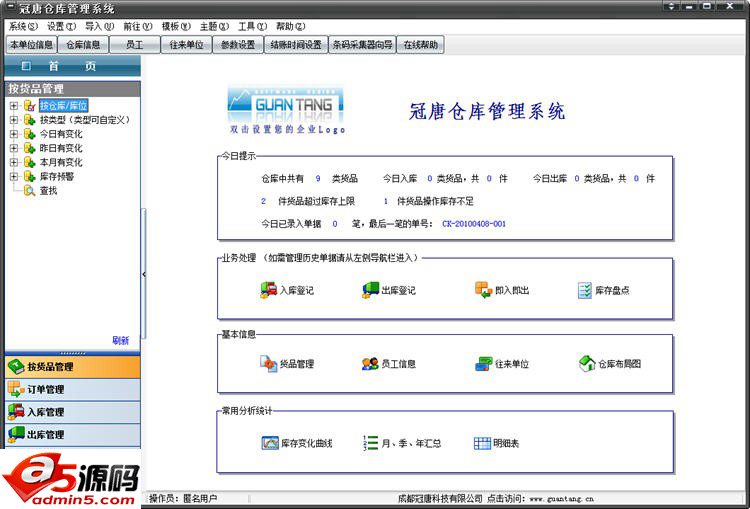Image resolution: width=750 pixels, height=509 pixels.
Task: Click the 库存变化曲线 label
Action: [307, 443]
